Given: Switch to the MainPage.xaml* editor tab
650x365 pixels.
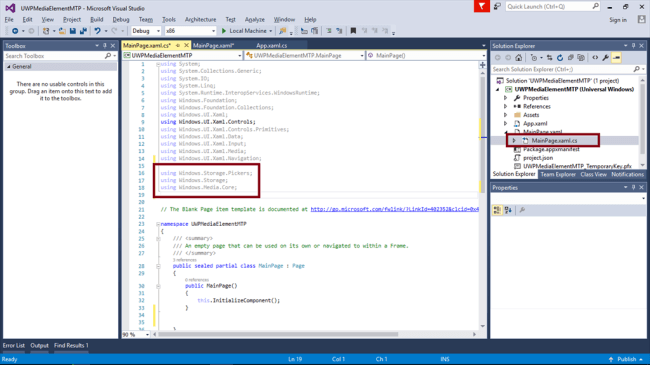Looking at the screenshot, I should [213, 46].
